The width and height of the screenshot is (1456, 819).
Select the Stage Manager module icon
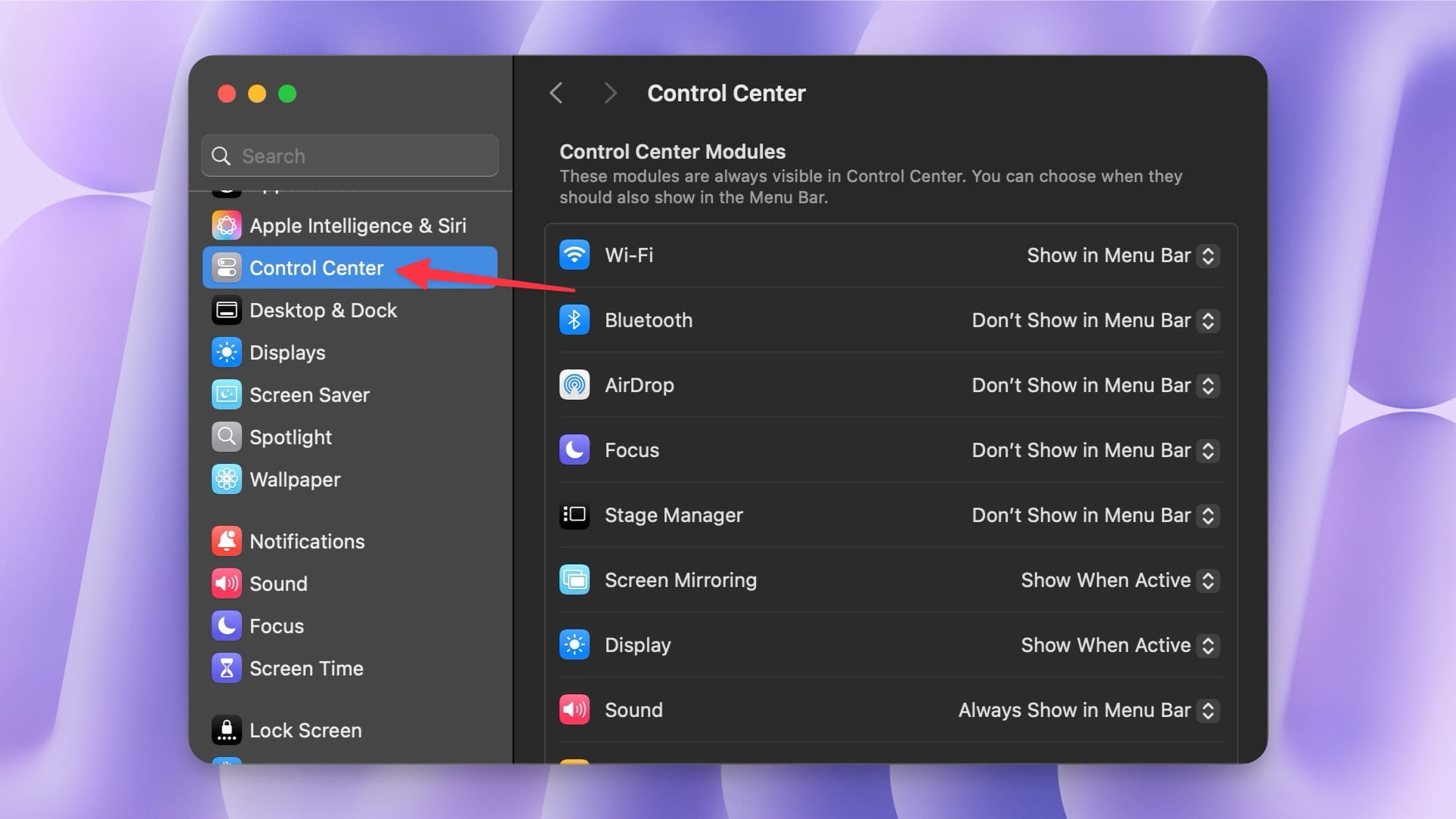click(575, 515)
